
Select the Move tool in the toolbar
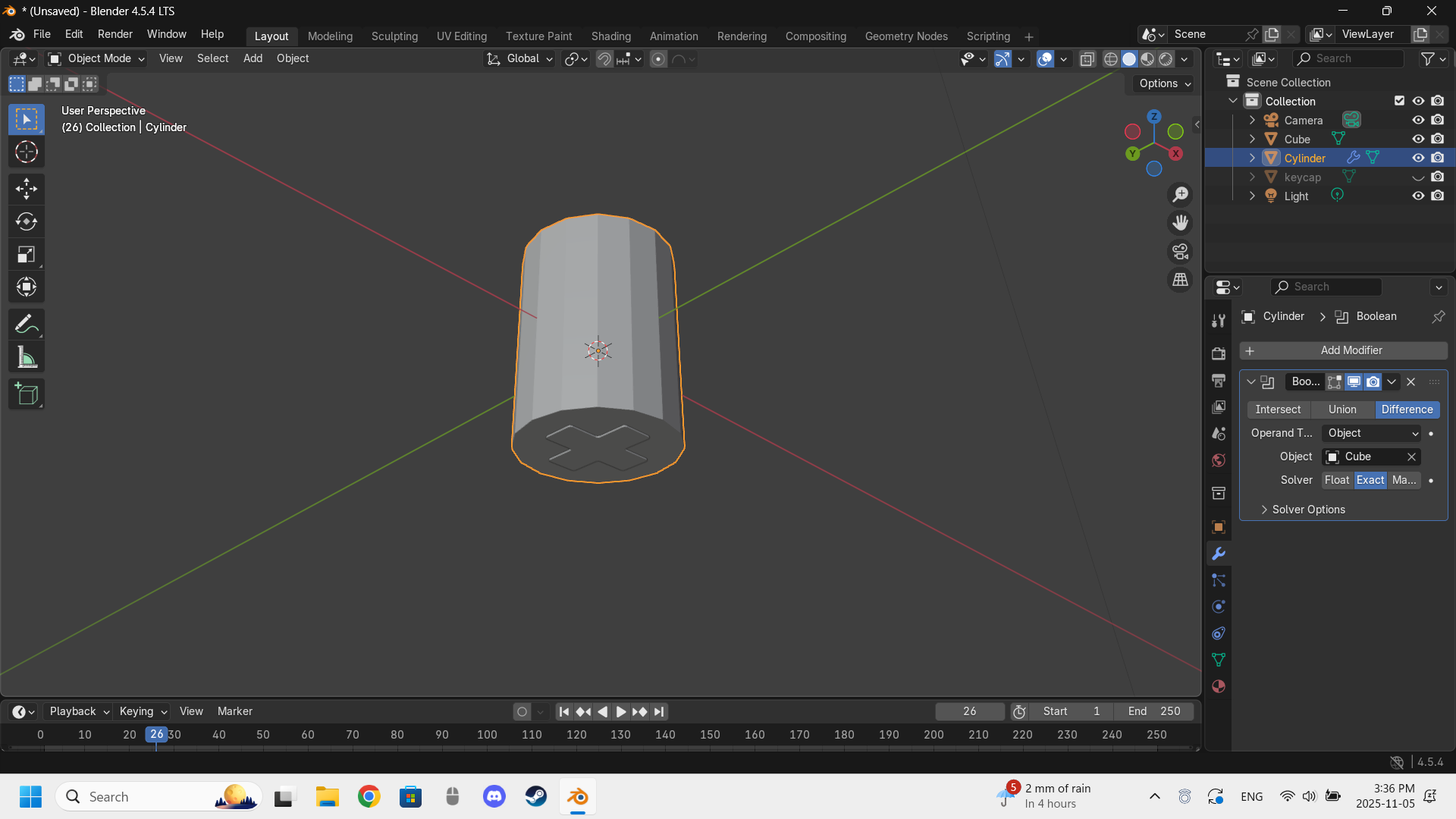point(27,189)
